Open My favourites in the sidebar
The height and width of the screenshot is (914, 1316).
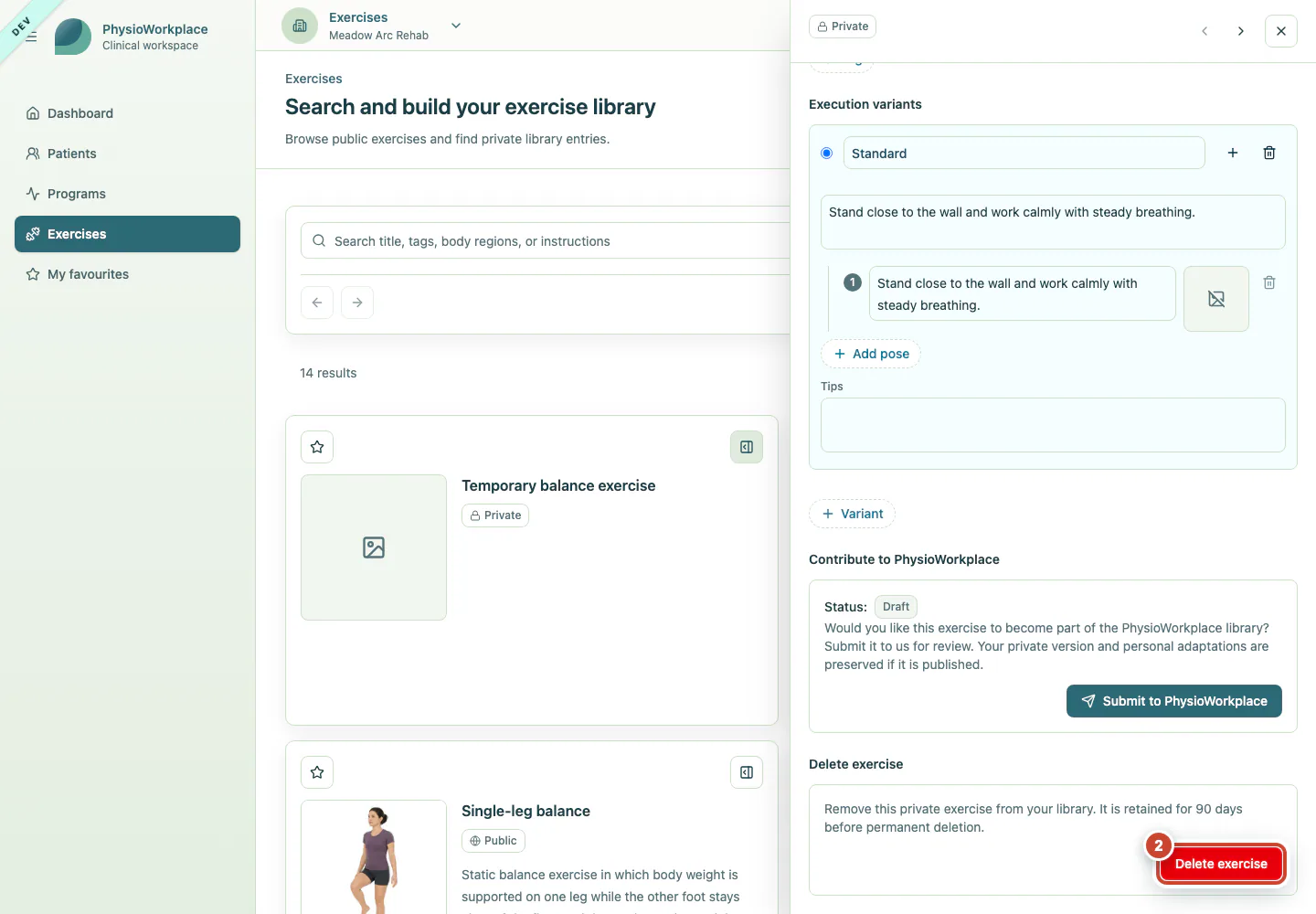pos(127,274)
